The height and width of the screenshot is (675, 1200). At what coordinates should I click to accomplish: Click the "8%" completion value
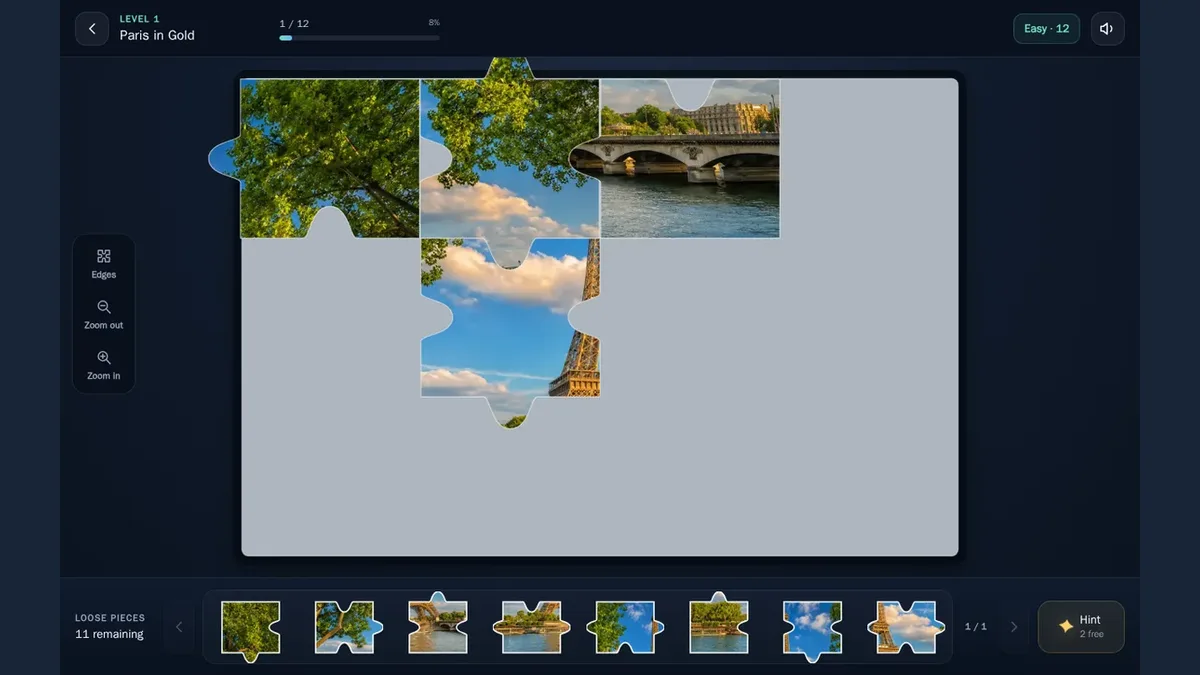[434, 22]
